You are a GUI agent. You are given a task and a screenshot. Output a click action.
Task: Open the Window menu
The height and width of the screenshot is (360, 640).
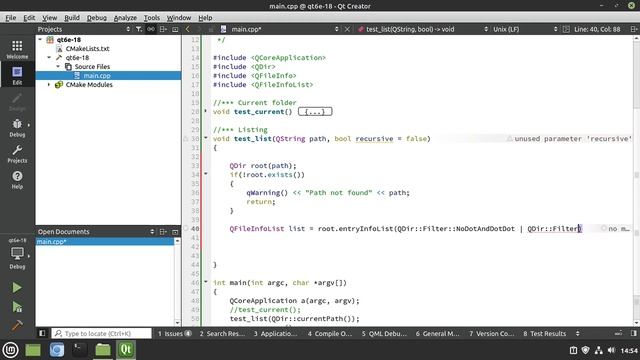[x=179, y=18]
